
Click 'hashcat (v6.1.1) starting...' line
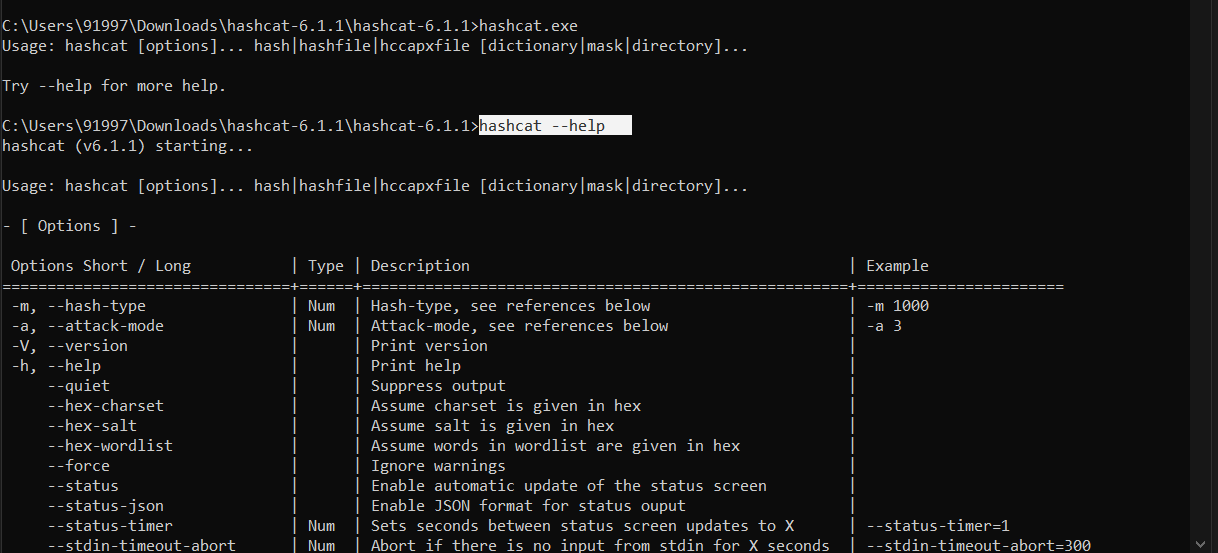click(128, 146)
